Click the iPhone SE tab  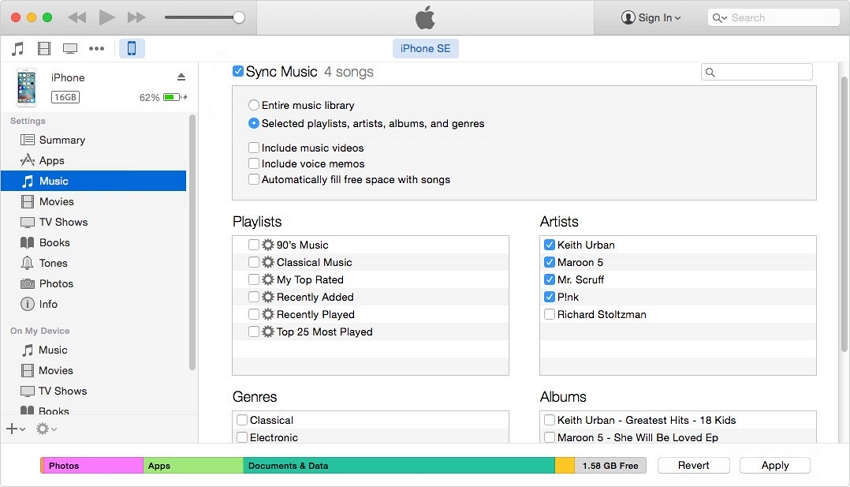[426, 48]
